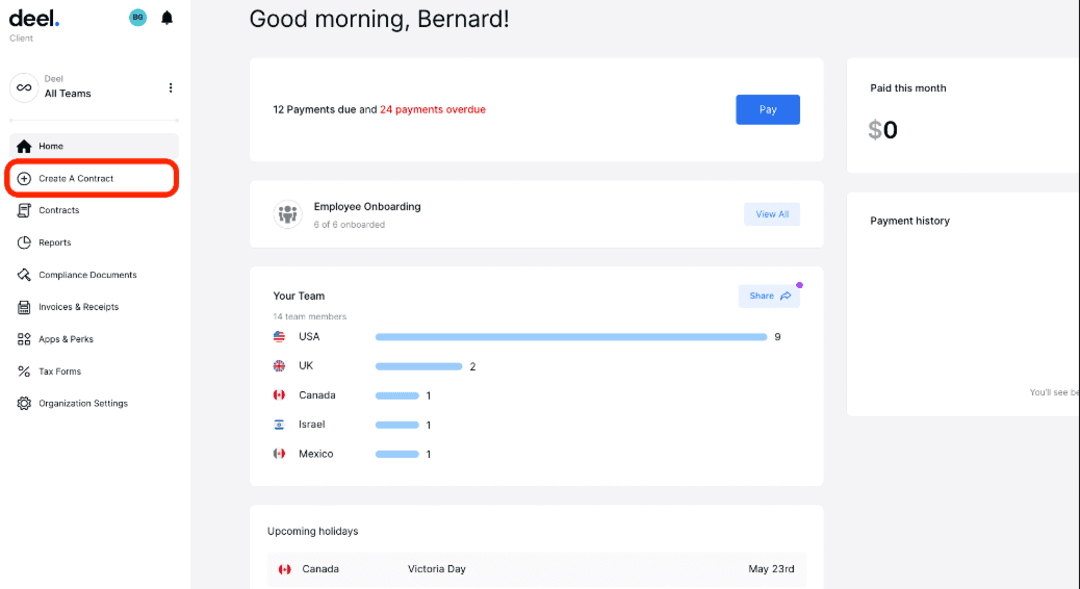1080x589 pixels.
Task: Open the notification bell
Action: (166, 17)
